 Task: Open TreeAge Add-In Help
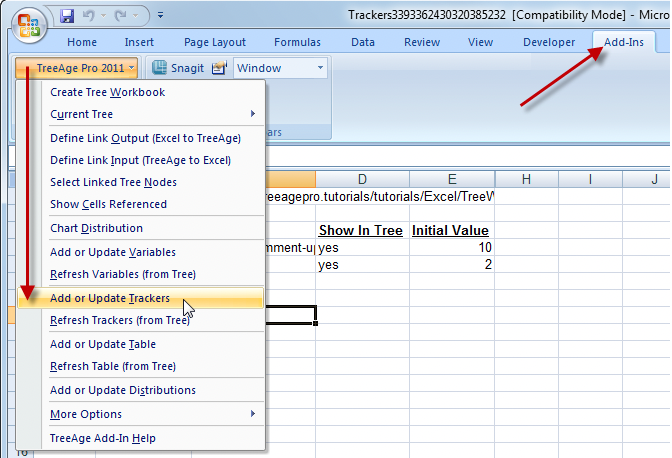(x=141, y=438)
